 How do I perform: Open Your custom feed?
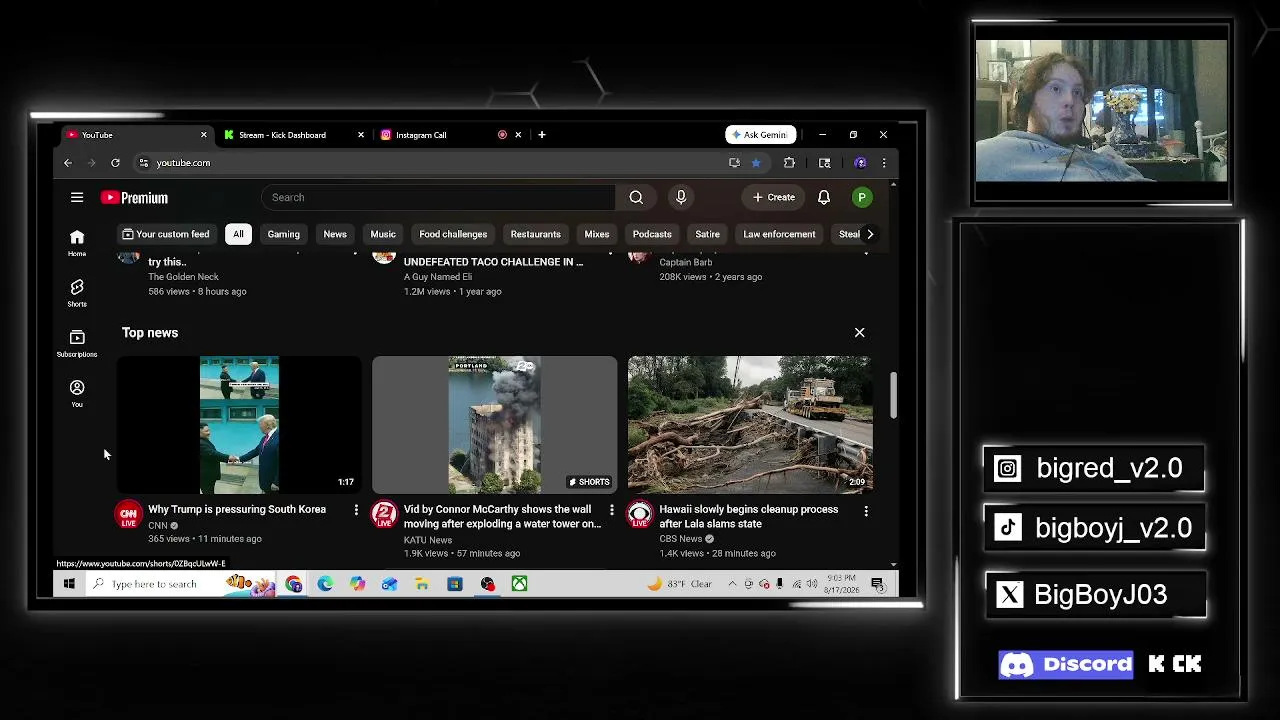[x=166, y=234]
